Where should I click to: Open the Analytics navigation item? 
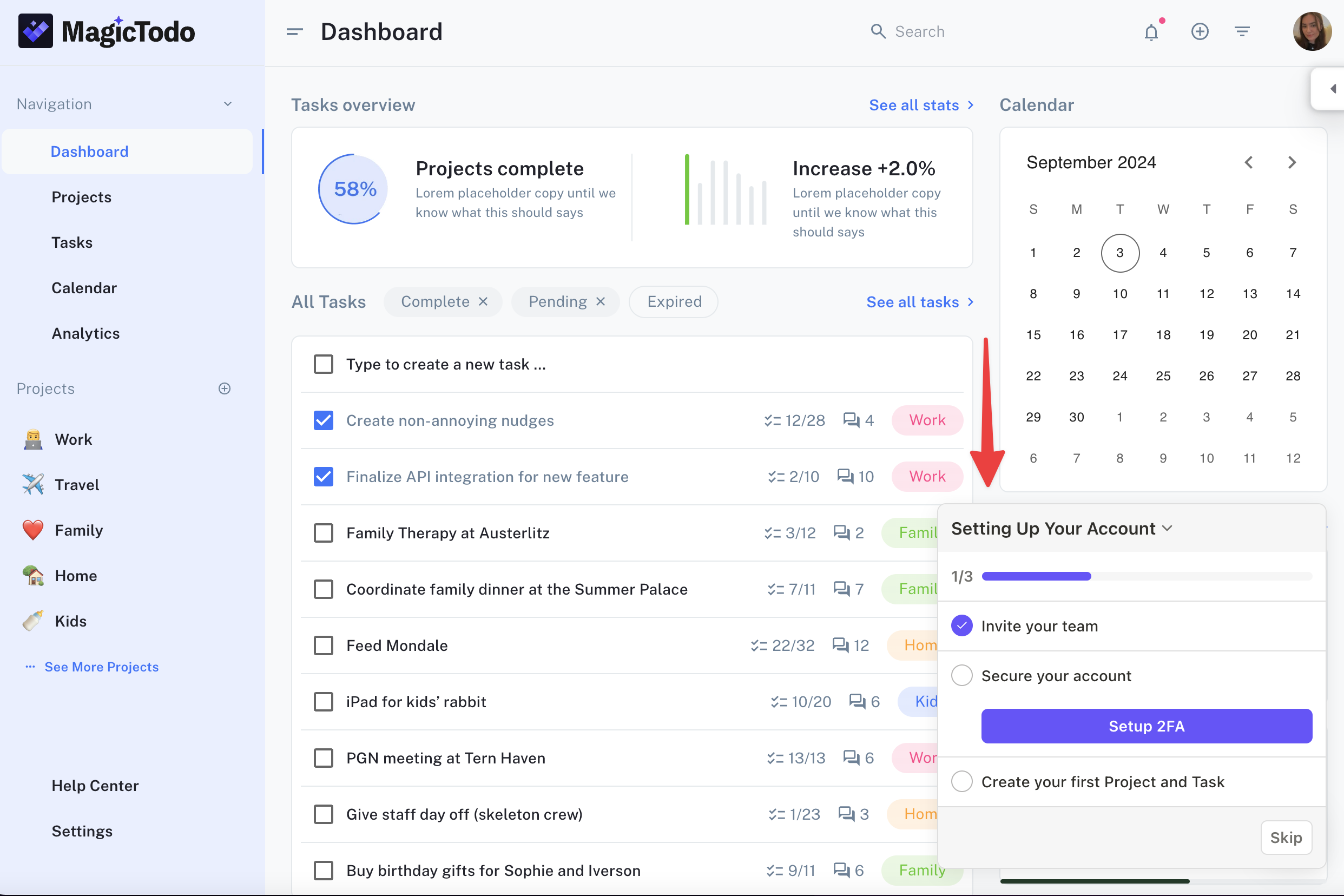(85, 332)
